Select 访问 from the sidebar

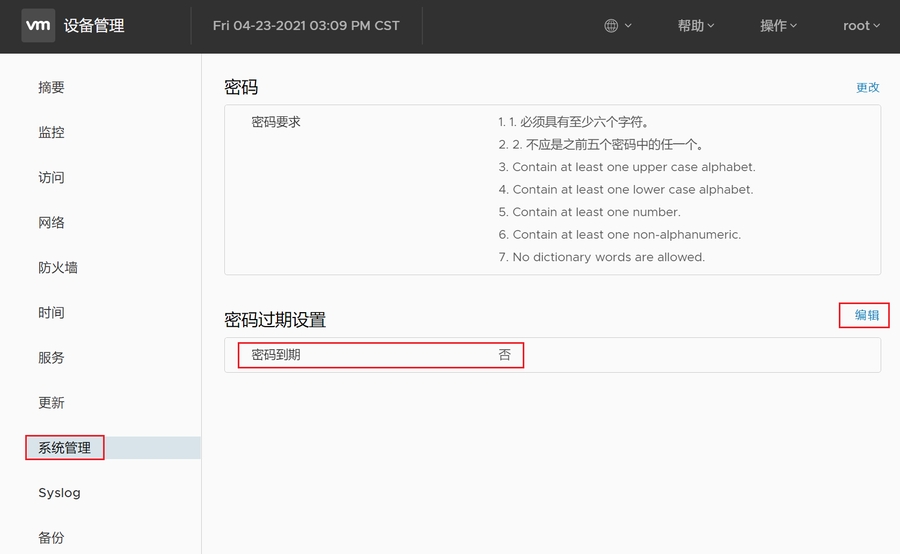tap(52, 178)
